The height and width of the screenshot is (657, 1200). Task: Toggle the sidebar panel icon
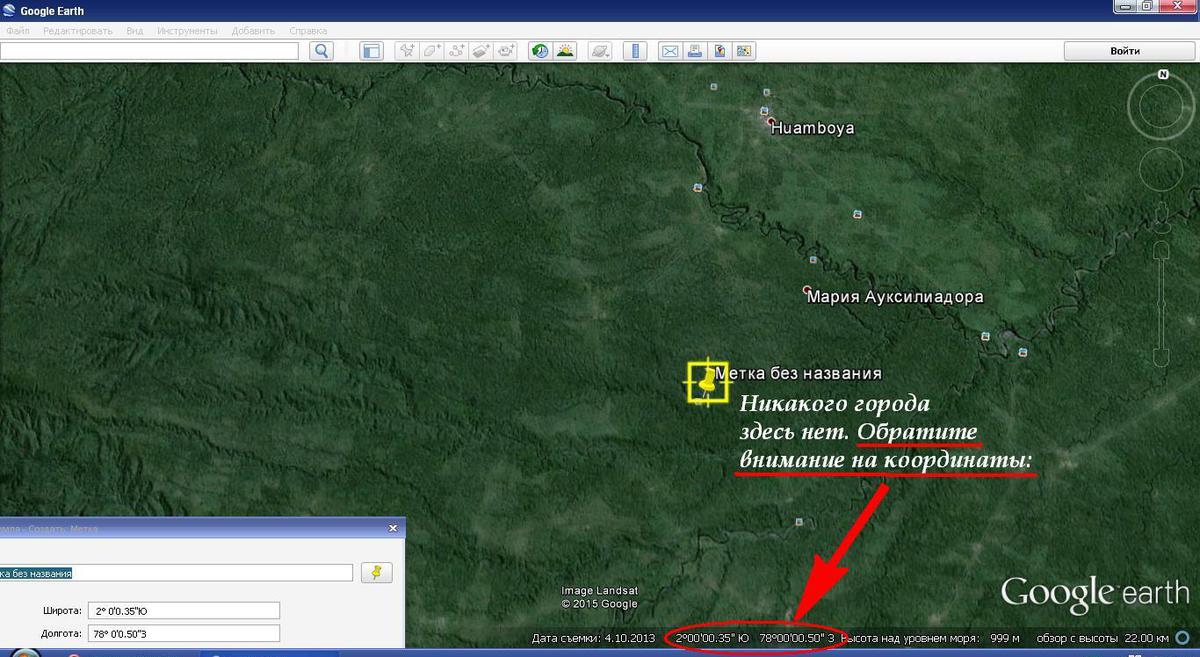[x=371, y=51]
